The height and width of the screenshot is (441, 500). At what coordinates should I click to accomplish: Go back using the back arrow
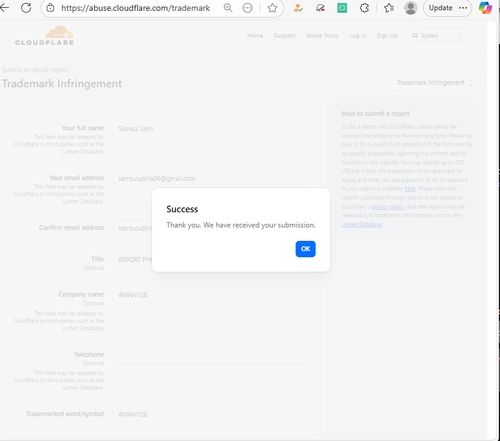point(4,8)
